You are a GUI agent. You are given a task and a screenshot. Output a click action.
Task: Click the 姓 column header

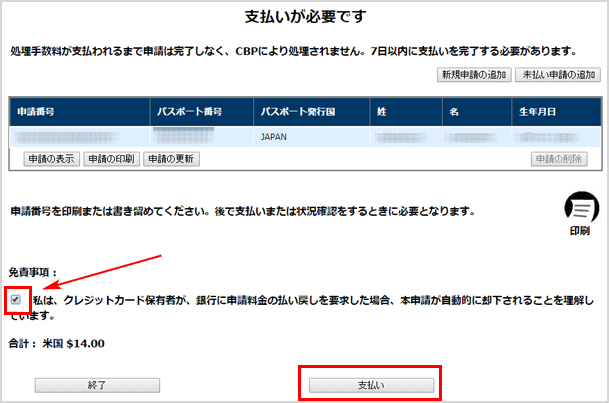click(406, 112)
